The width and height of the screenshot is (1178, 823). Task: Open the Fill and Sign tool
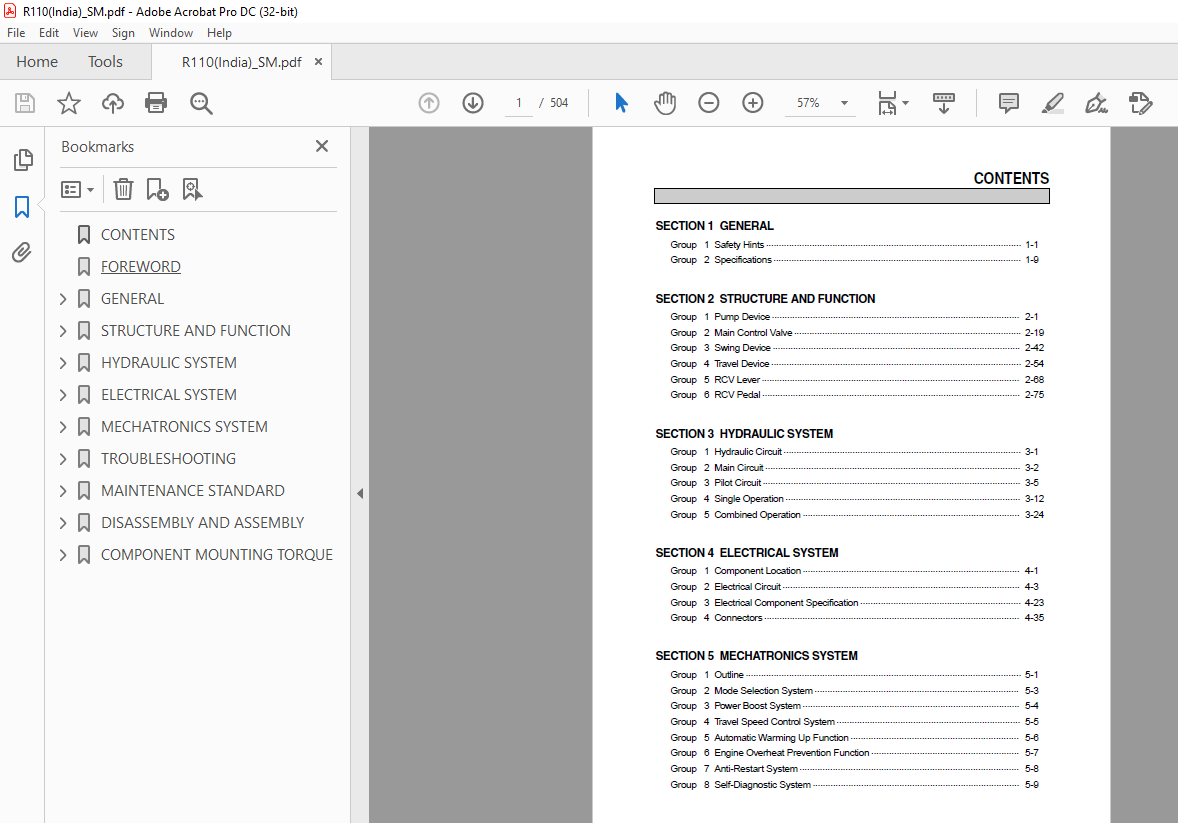coord(1096,103)
